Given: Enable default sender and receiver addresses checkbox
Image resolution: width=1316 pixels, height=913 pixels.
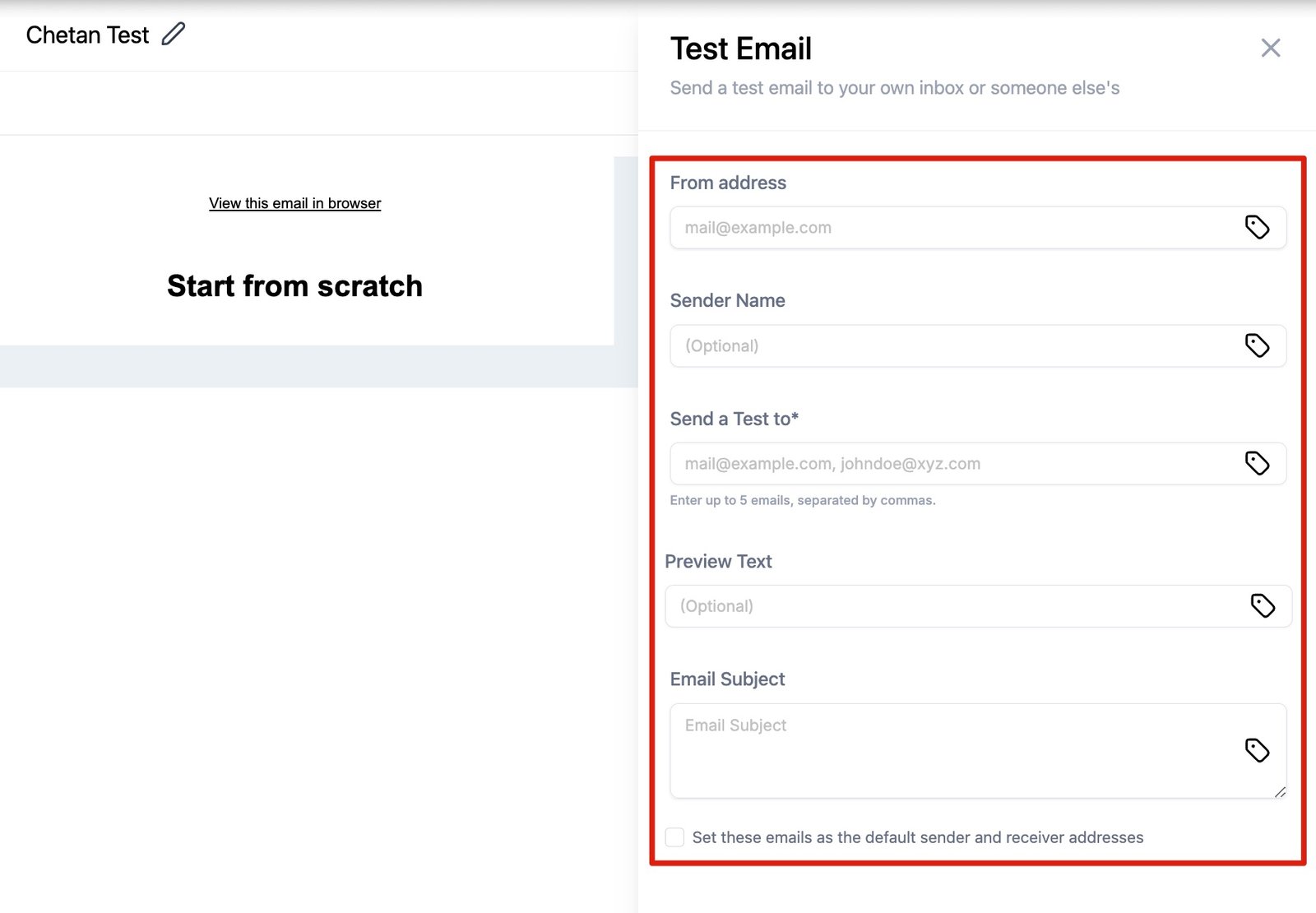Looking at the screenshot, I should (x=674, y=837).
